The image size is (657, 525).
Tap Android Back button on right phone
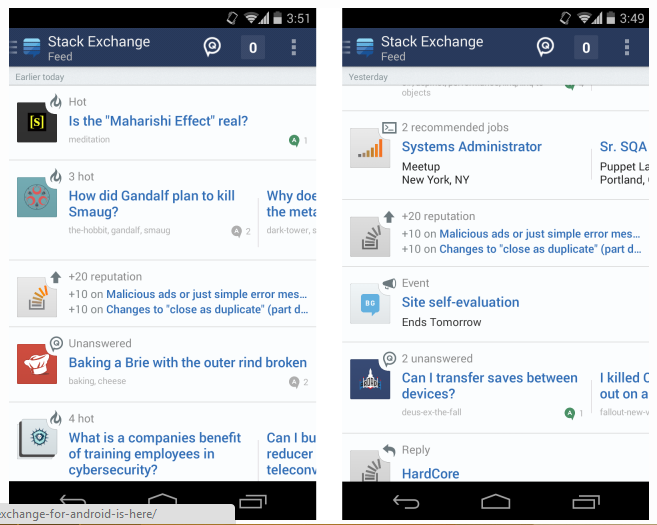tap(406, 501)
